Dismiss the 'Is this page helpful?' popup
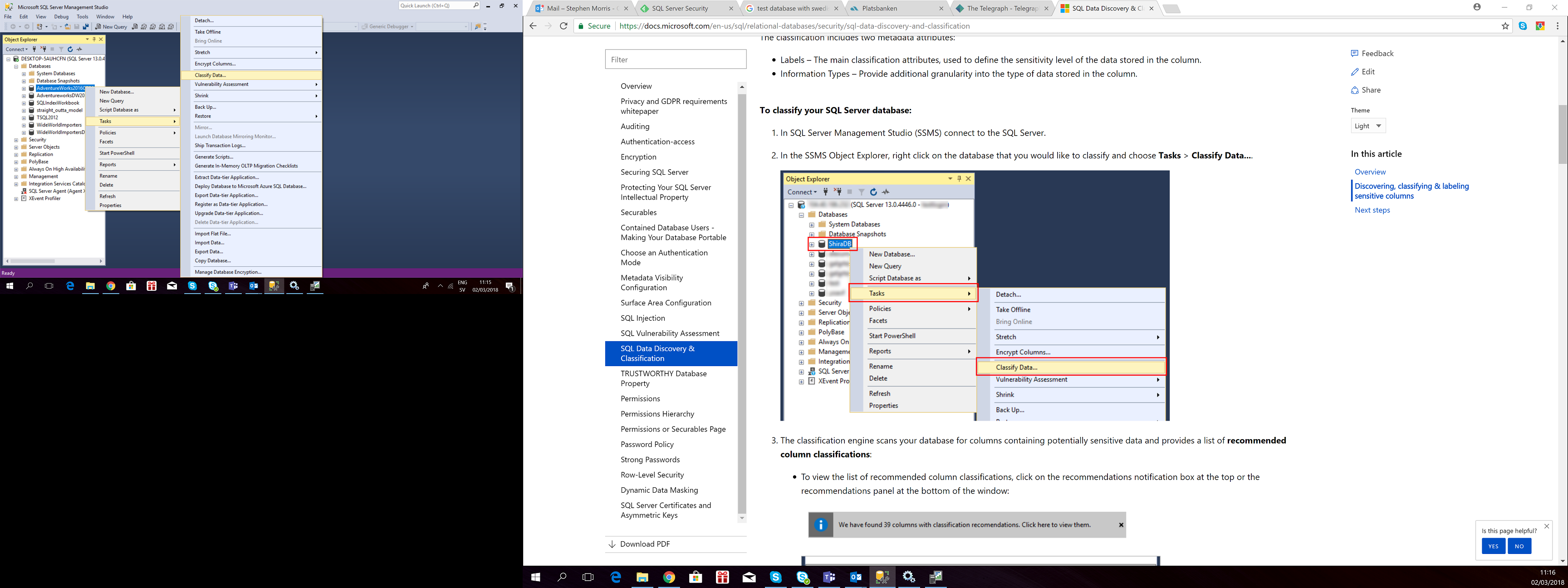 (x=1547, y=526)
